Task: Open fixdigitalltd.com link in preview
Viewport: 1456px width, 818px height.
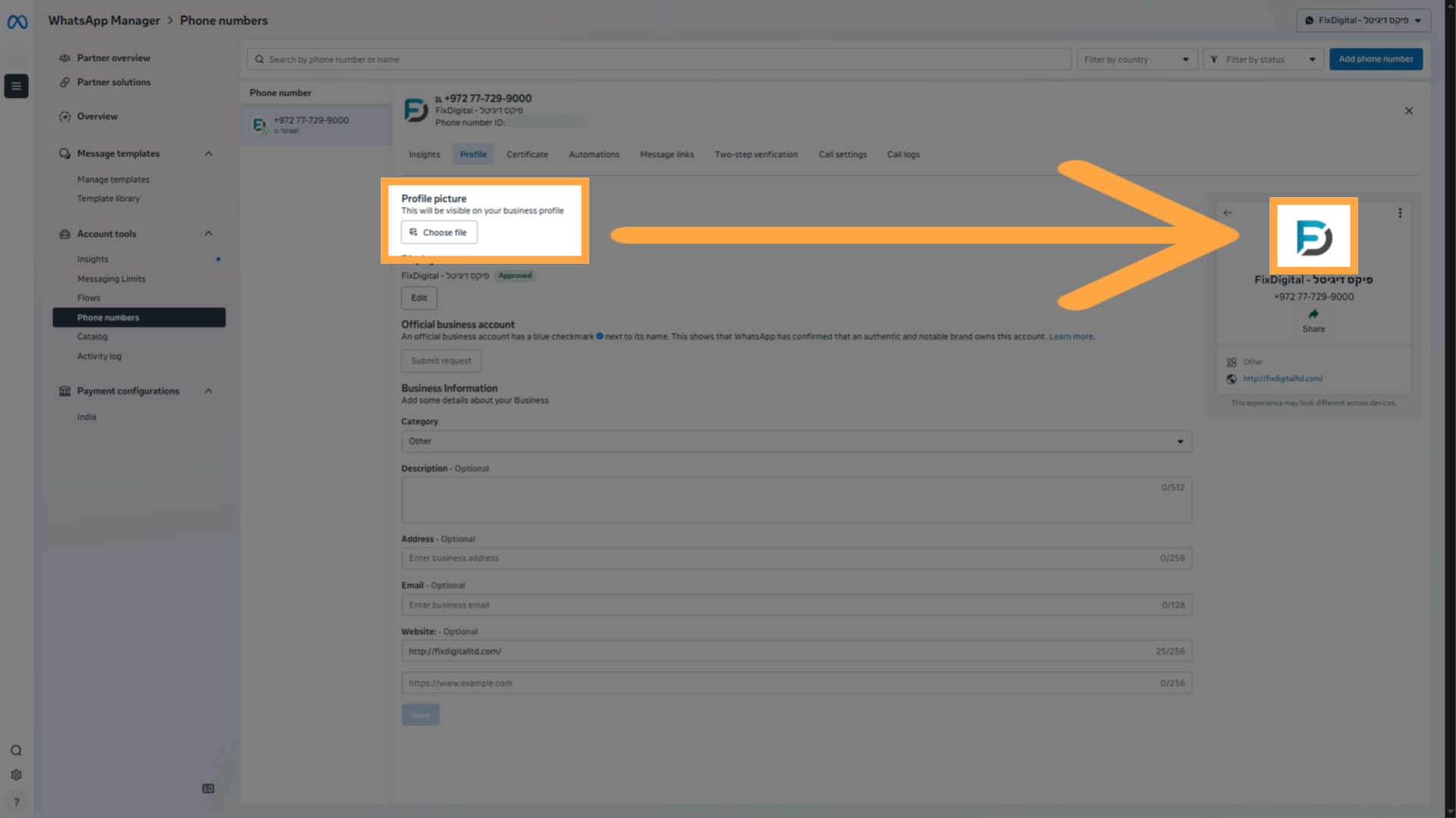Action: 1282,378
